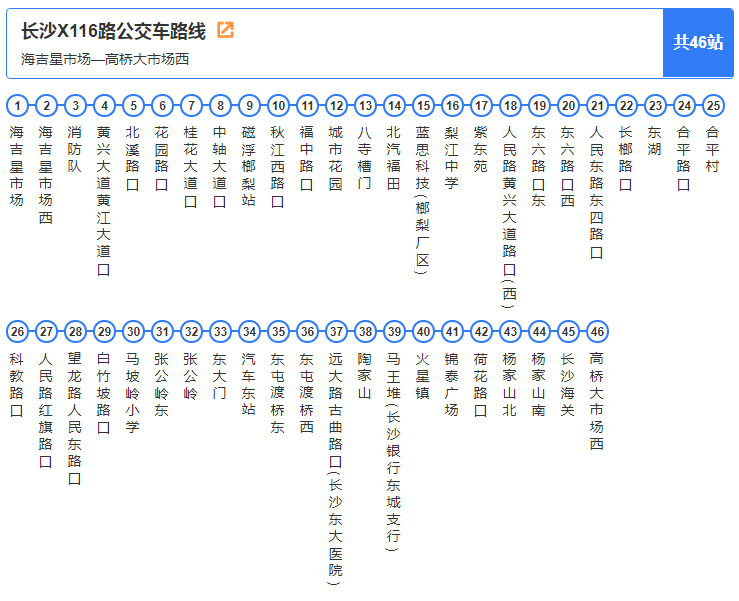Click the station 9 circle marker
The width and height of the screenshot is (739, 601).
click(249, 105)
